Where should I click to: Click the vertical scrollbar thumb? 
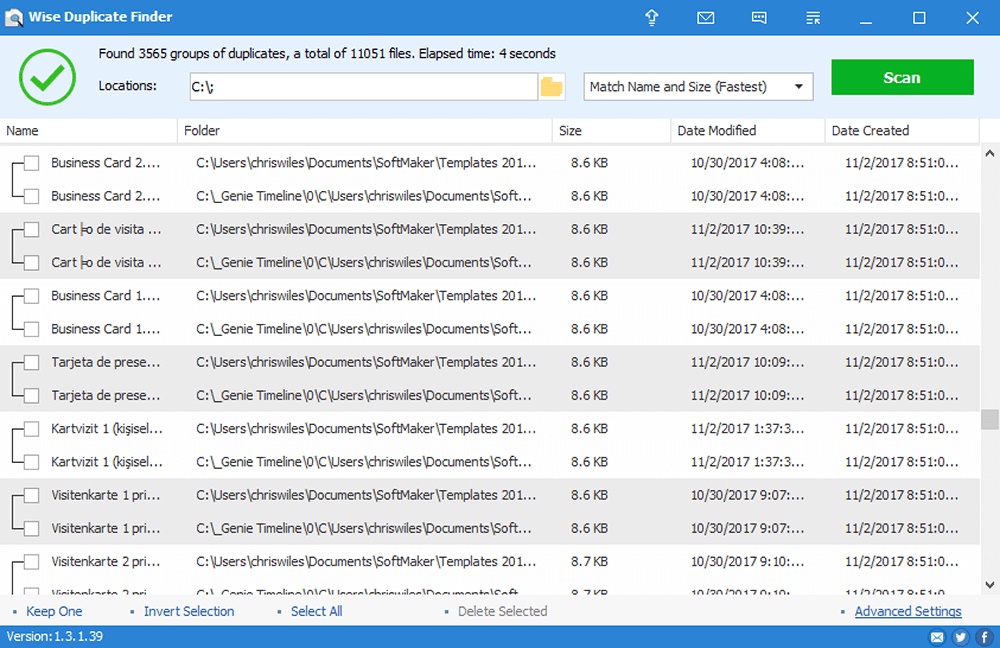990,420
